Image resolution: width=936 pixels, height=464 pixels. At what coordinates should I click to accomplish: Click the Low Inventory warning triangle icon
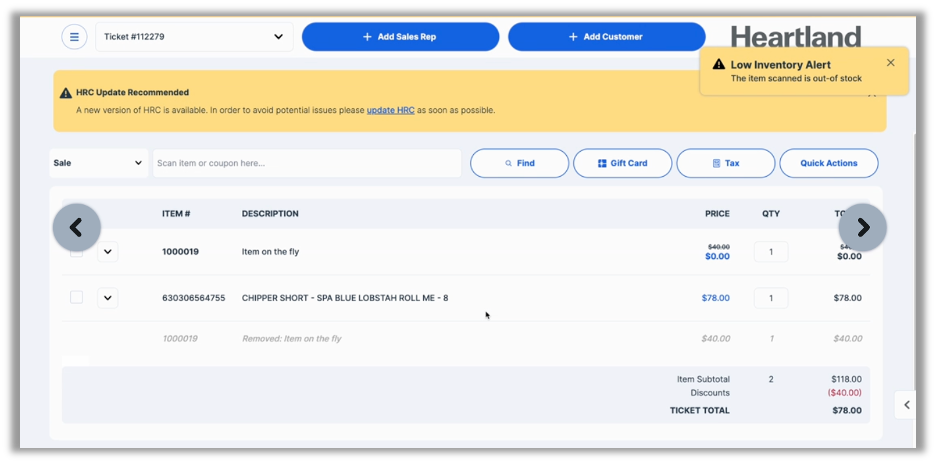tap(718, 64)
